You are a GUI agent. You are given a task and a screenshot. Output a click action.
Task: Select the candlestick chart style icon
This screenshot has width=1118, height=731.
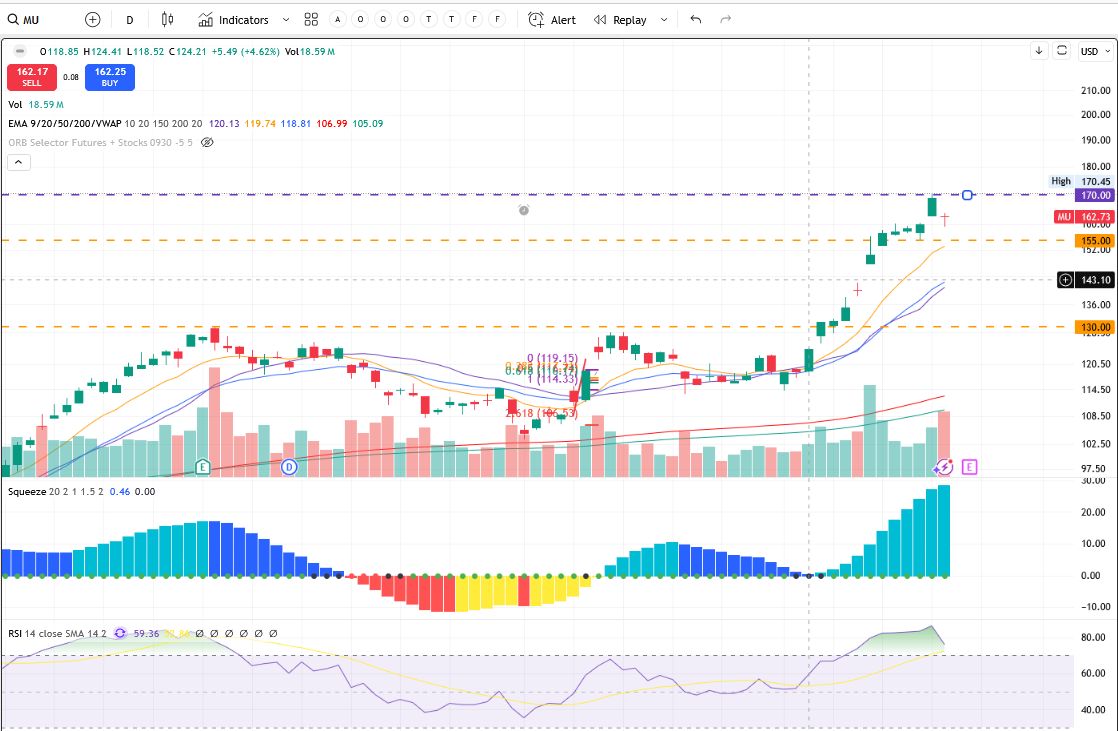pos(166,19)
